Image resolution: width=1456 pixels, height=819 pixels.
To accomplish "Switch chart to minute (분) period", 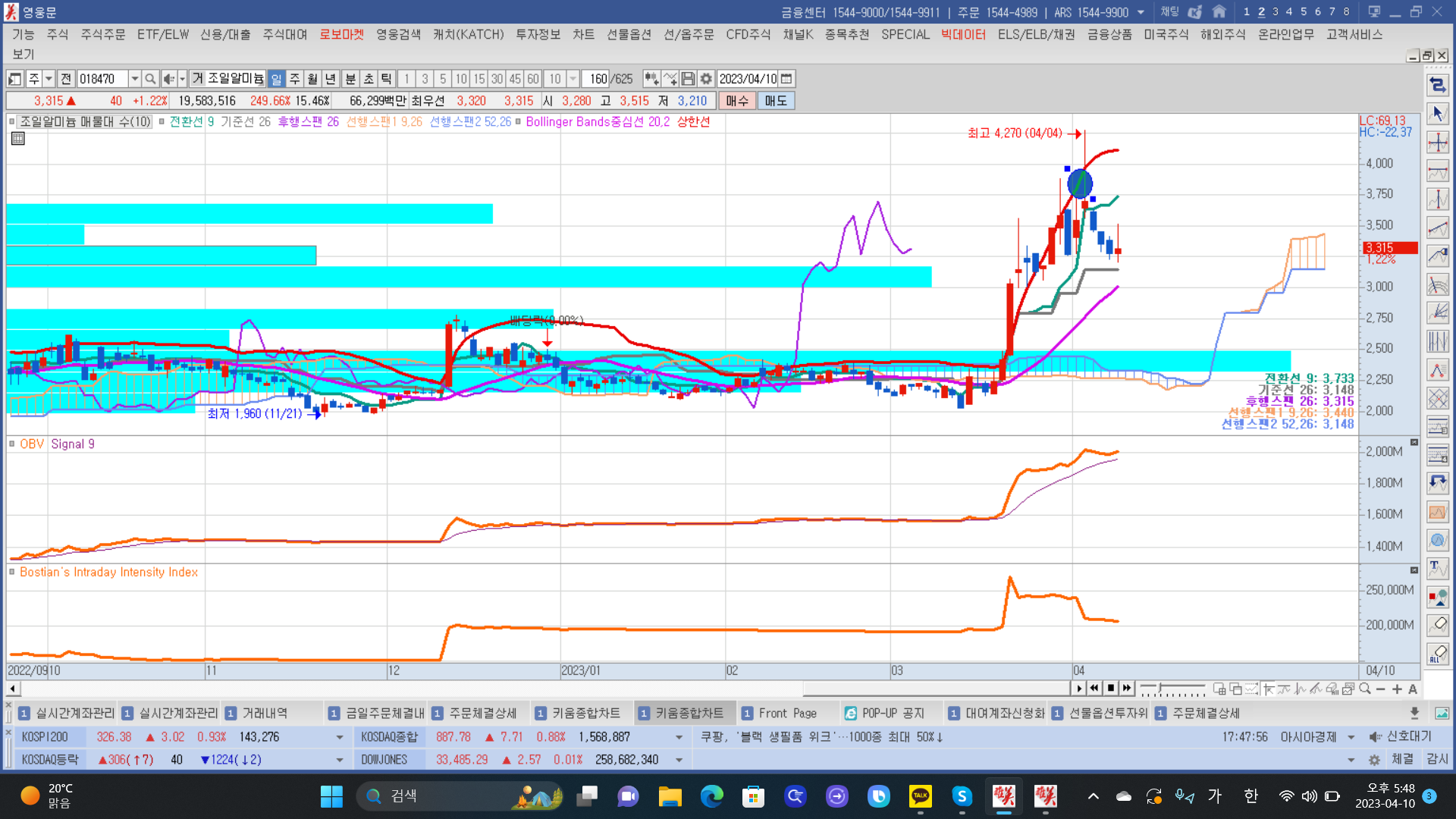I will (350, 79).
